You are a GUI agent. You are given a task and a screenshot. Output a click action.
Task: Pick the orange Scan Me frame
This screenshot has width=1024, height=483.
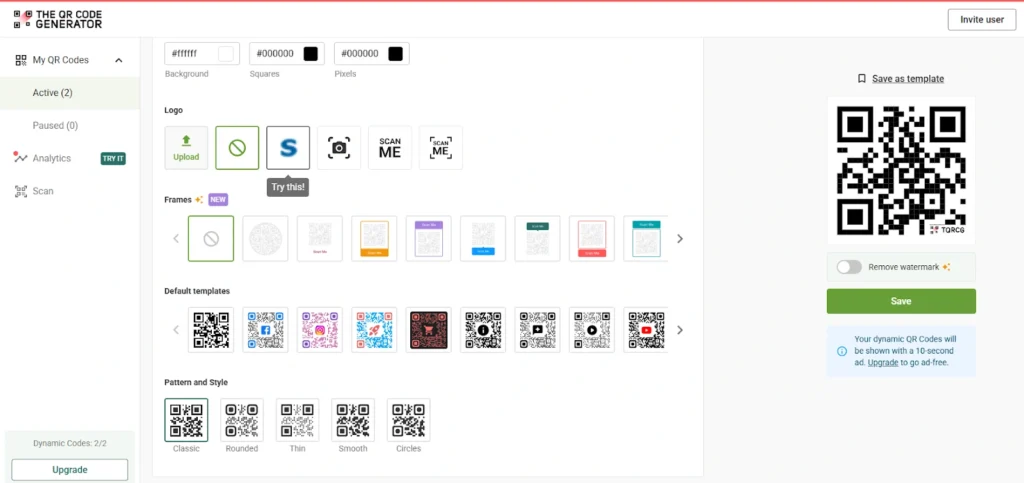[374, 239]
